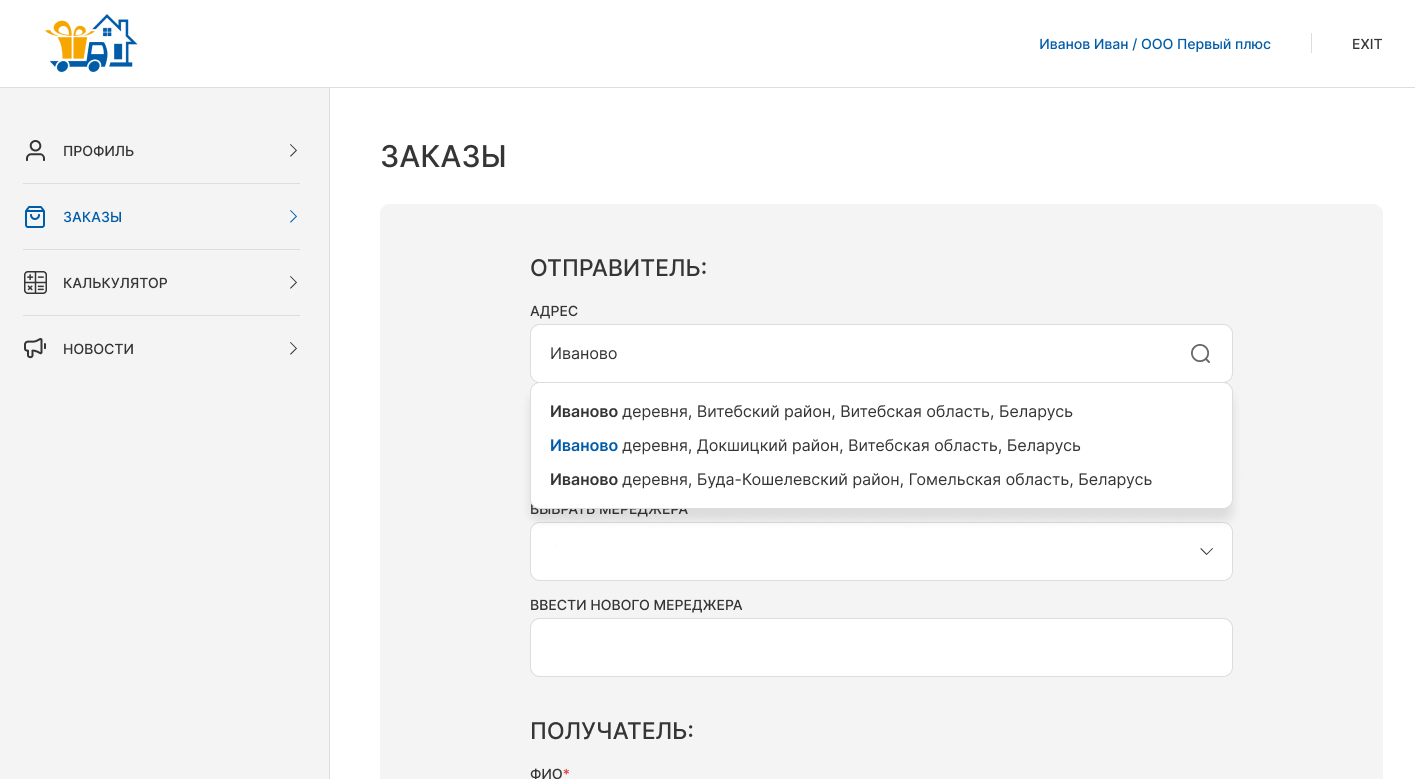The image size is (1415, 779).
Task: Expand the ЗАКАЗЫ chevron arrow
Action: (293, 217)
